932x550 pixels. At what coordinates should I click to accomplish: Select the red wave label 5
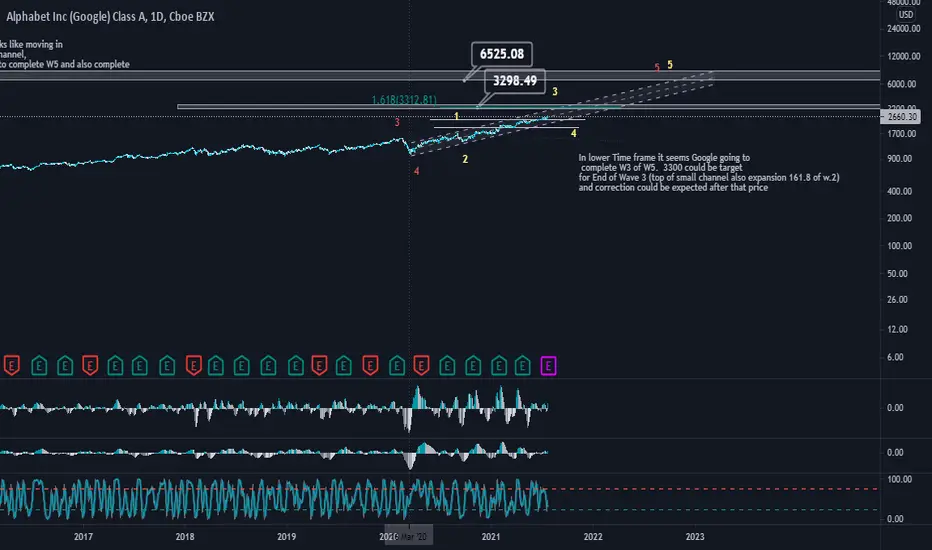click(x=657, y=68)
